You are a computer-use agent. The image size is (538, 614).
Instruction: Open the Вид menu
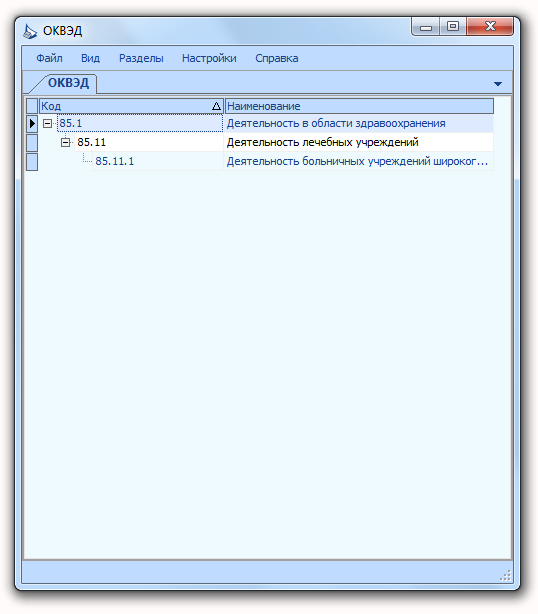coord(90,58)
